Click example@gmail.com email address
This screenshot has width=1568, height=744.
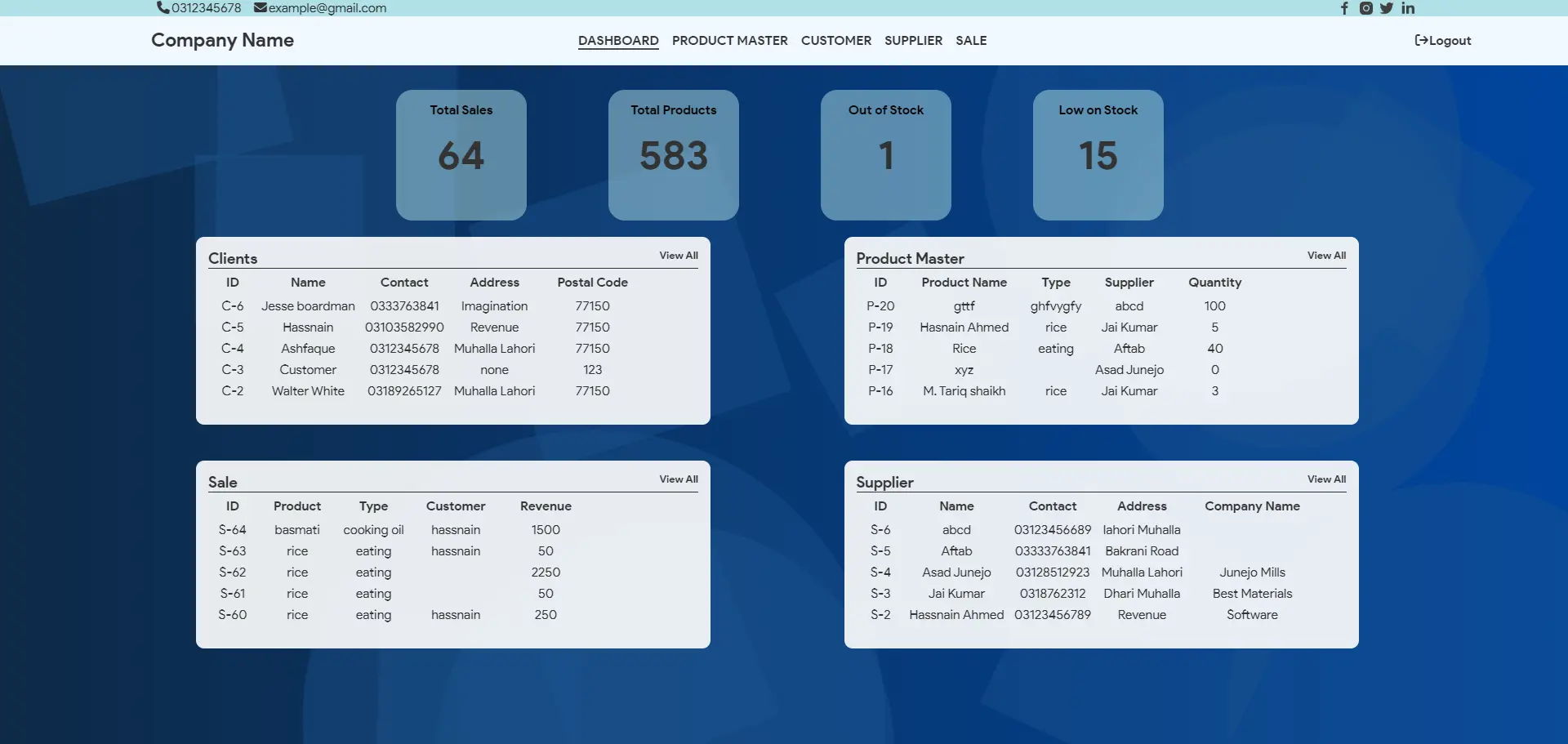[x=327, y=7]
